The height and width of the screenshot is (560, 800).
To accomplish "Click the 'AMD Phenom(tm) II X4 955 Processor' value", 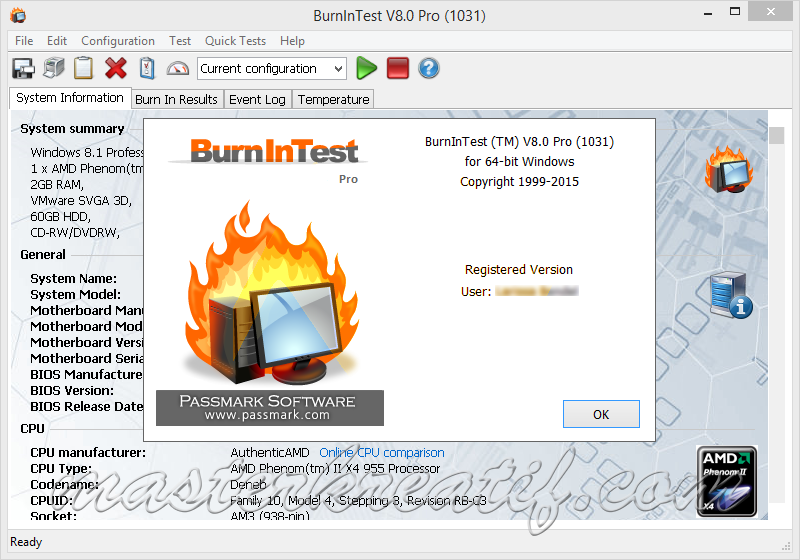I will [x=335, y=468].
